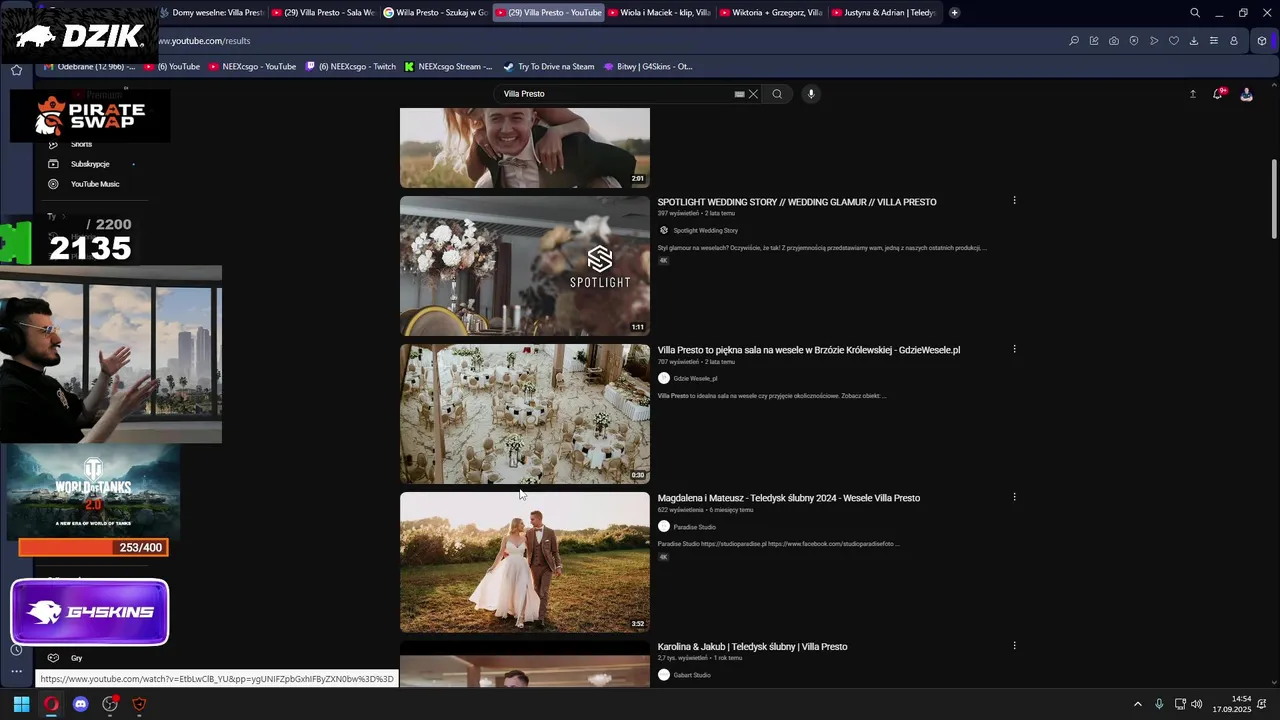Open the Odebrane Gmail bookmark
Image resolution: width=1280 pixels, height=720 pixels.
tap(90, 67)
